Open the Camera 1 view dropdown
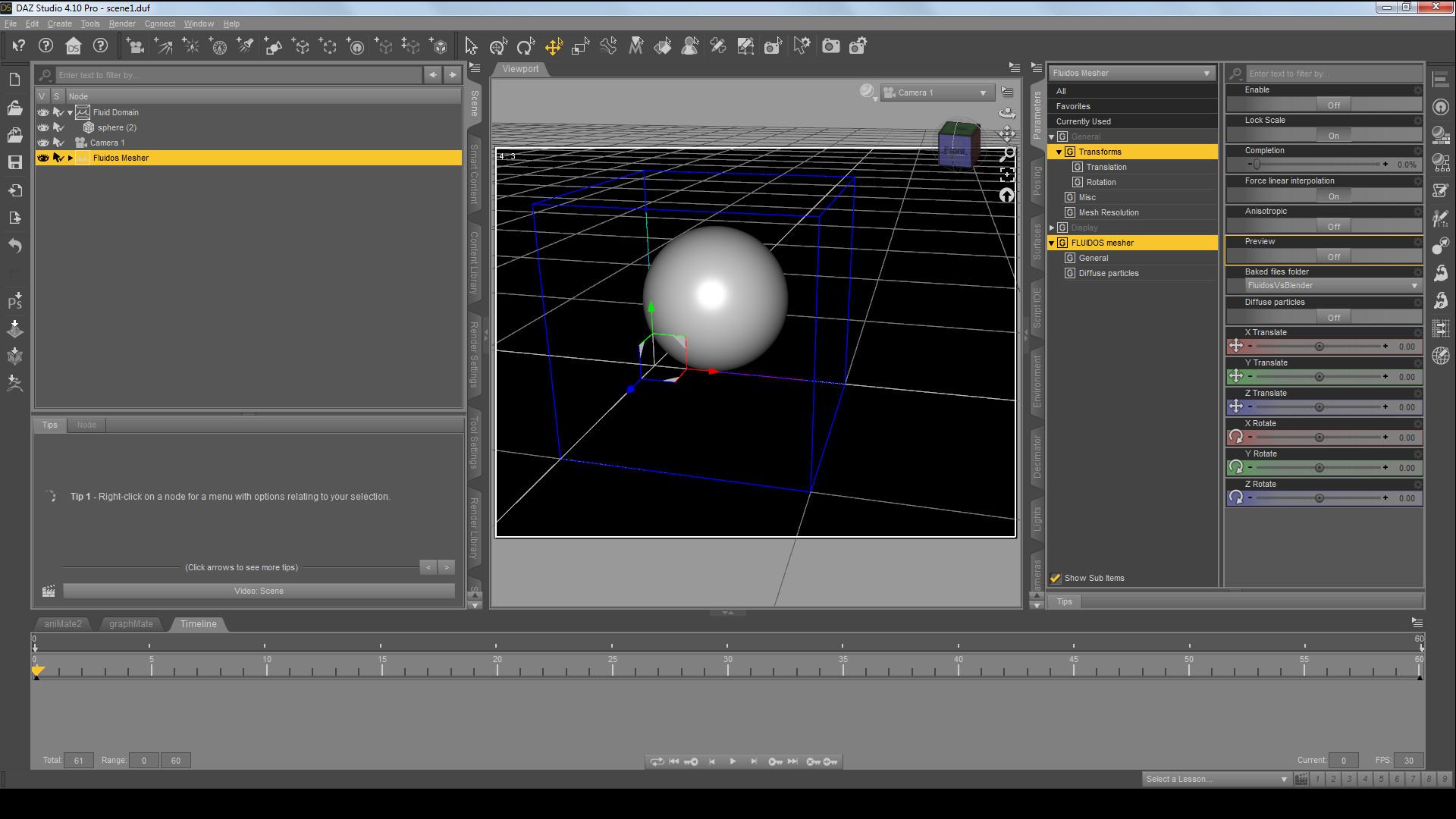Viewport: 1456px width, 819px height. 937,93
